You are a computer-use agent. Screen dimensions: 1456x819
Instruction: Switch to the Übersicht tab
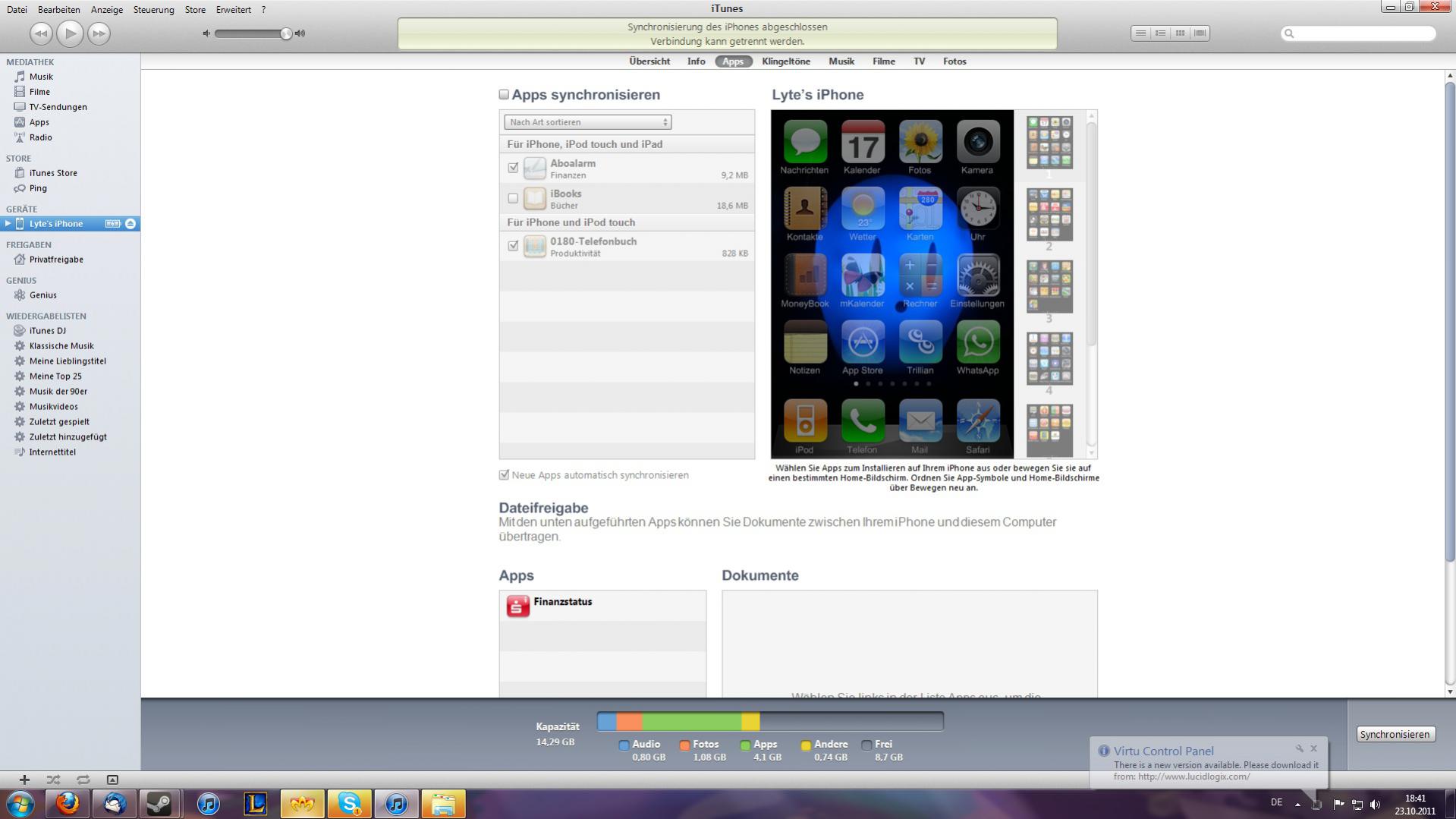point(649,61)
